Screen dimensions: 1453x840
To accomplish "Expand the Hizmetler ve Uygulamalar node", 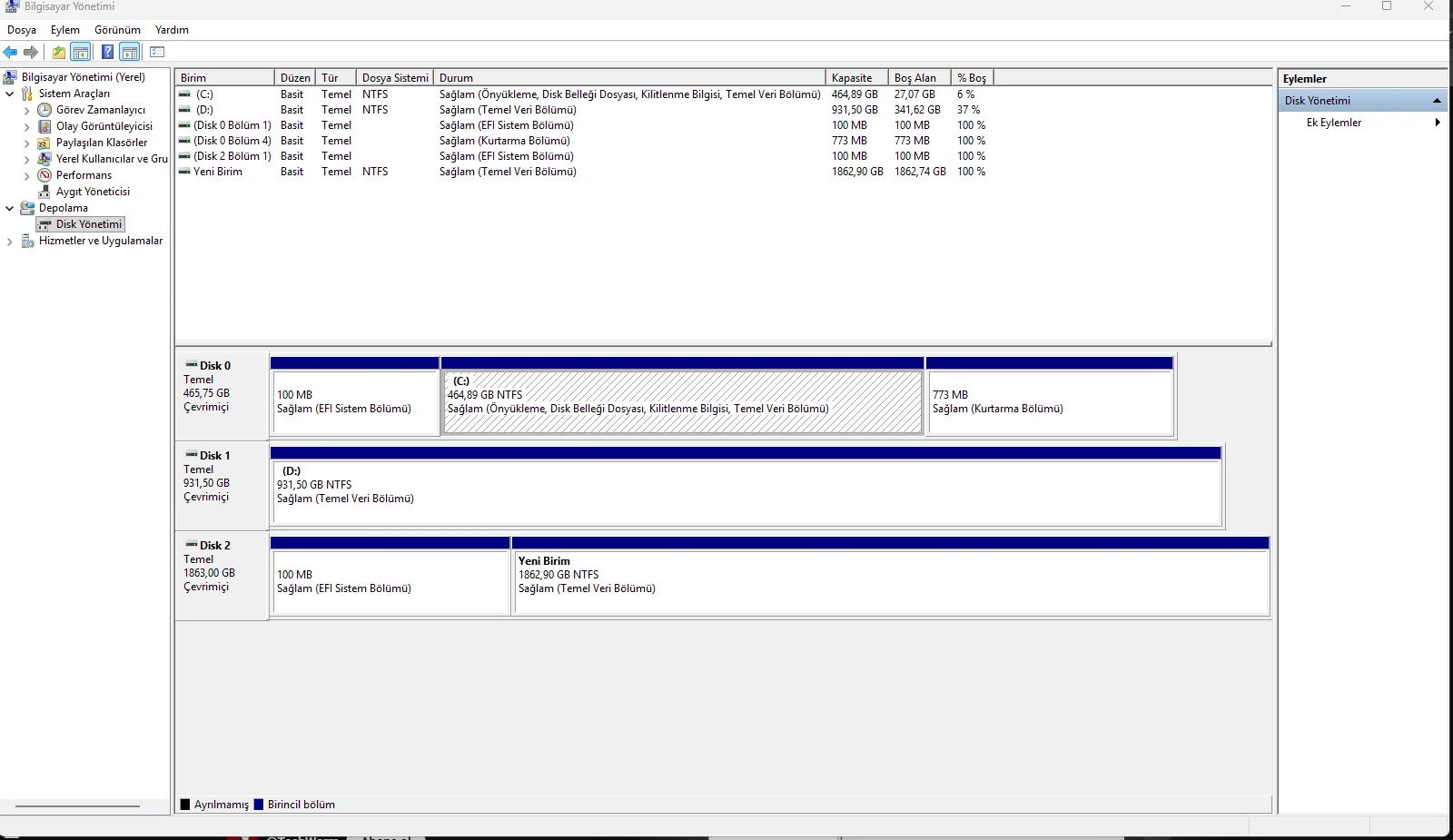I will coord(10,242).
